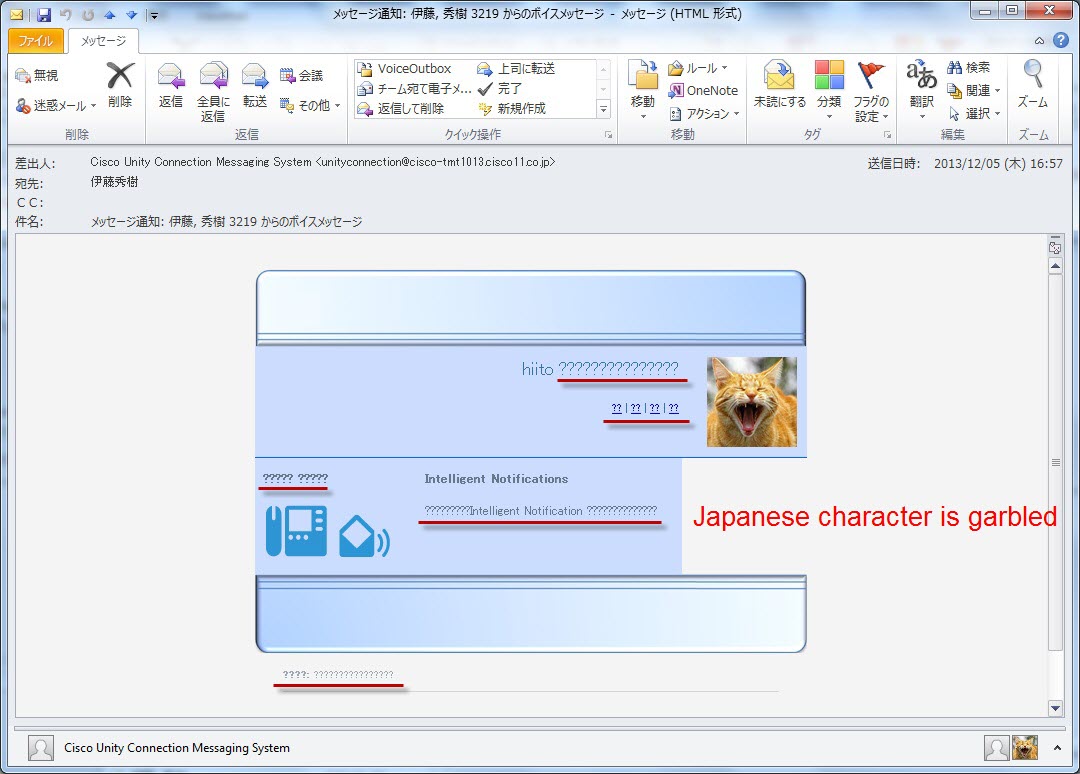The width and height of the screenshot is (1080, 774).
Task: Select 上司に転送 quick step
Action: (516, 69)
